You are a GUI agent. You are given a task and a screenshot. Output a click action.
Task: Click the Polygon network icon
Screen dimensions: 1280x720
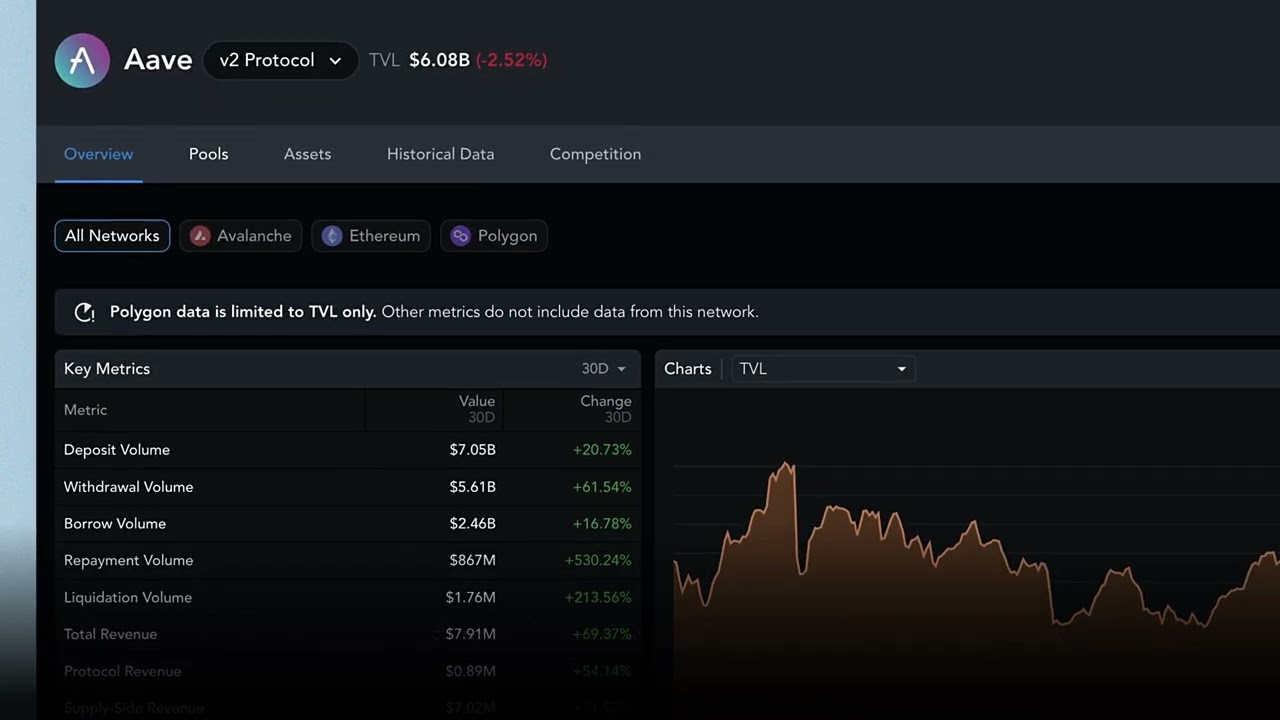[460, 236]
